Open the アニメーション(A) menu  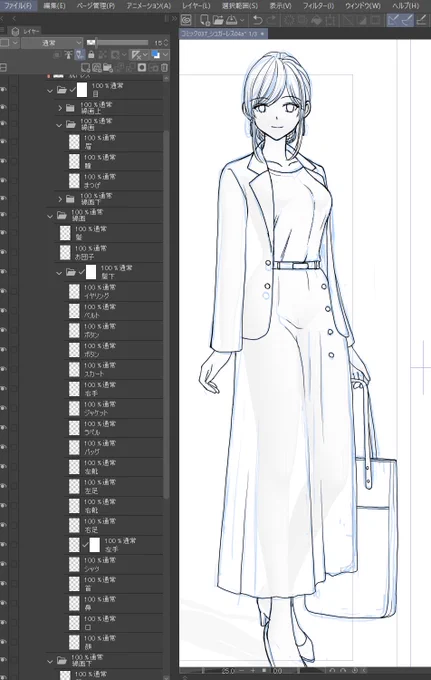click(149, 6)
